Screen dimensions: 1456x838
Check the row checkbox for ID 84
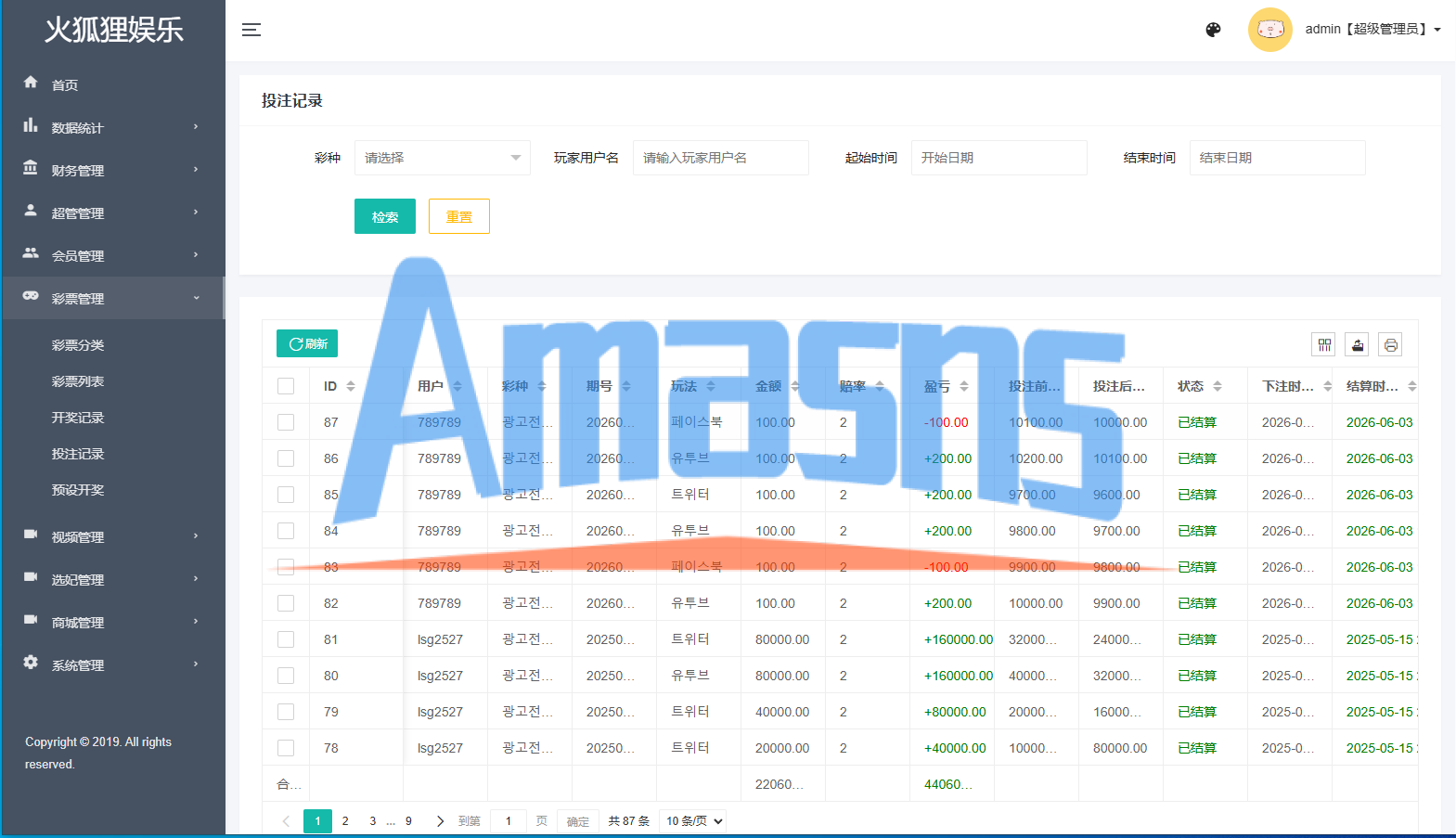pyautogui.click(x=286, y=531)
